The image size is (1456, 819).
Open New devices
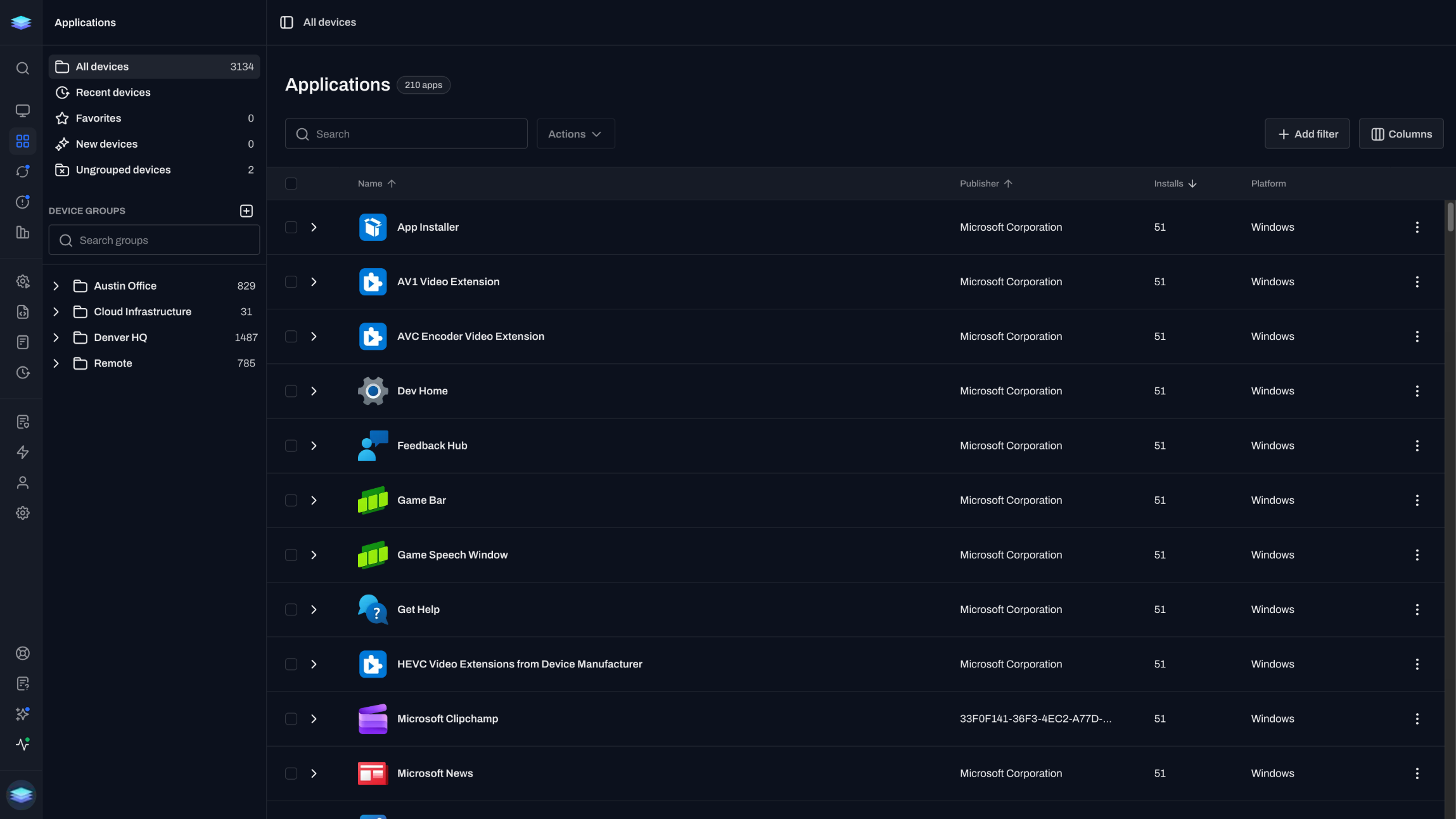pyautogui.click(x=154, y=144)
